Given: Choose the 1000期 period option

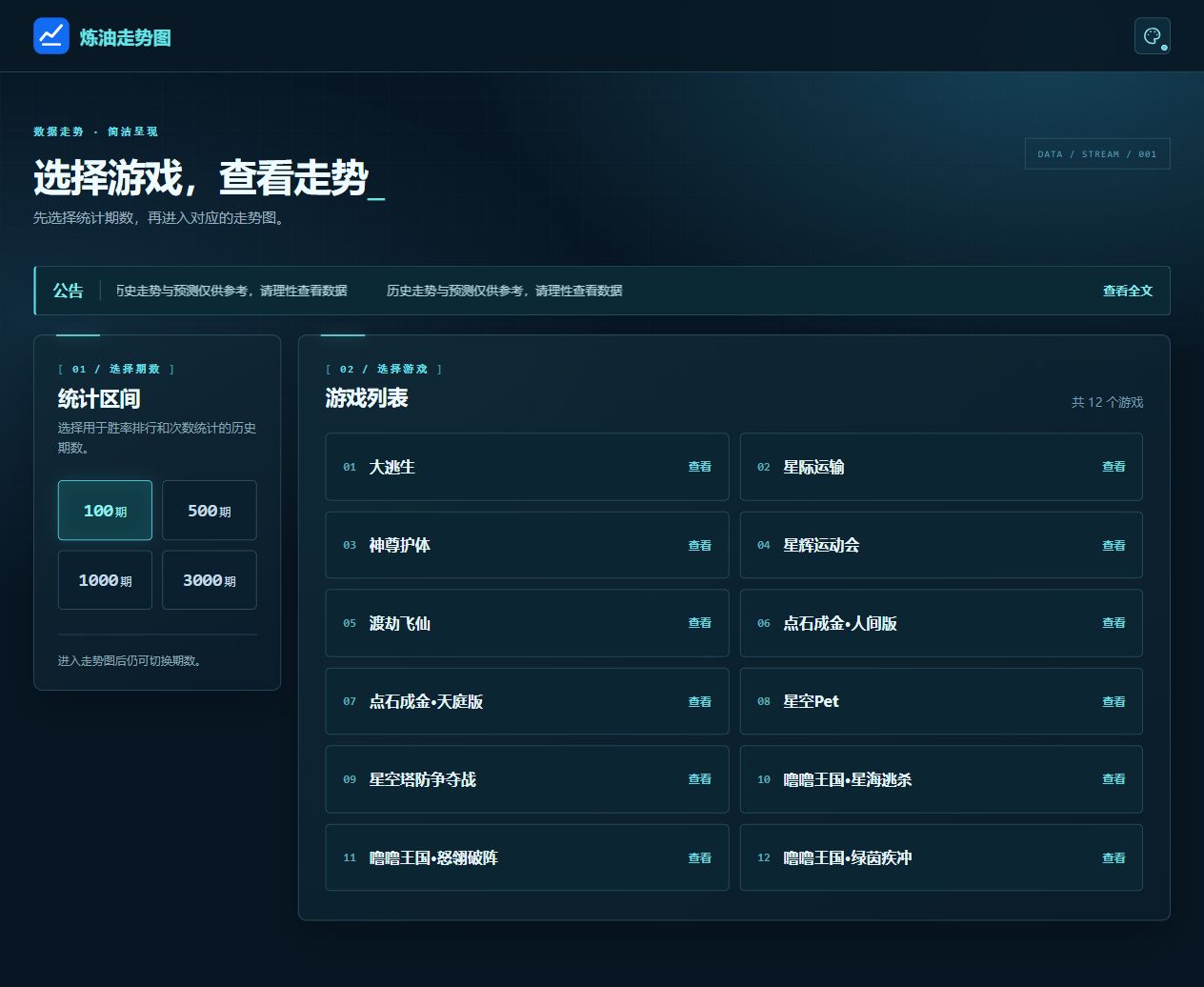Looking at the screenshot, I should coord(105,580).
